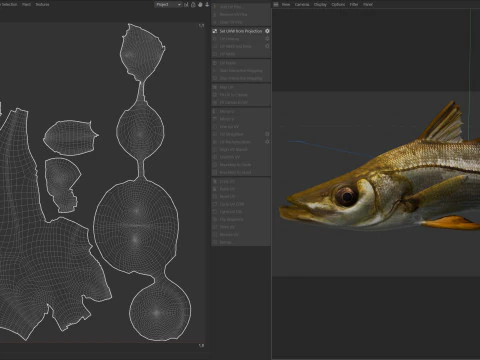Click the arrow icon in UV editor header
Image resolution: width=480 pixels, height=360 pixels.
pos(207,4)
